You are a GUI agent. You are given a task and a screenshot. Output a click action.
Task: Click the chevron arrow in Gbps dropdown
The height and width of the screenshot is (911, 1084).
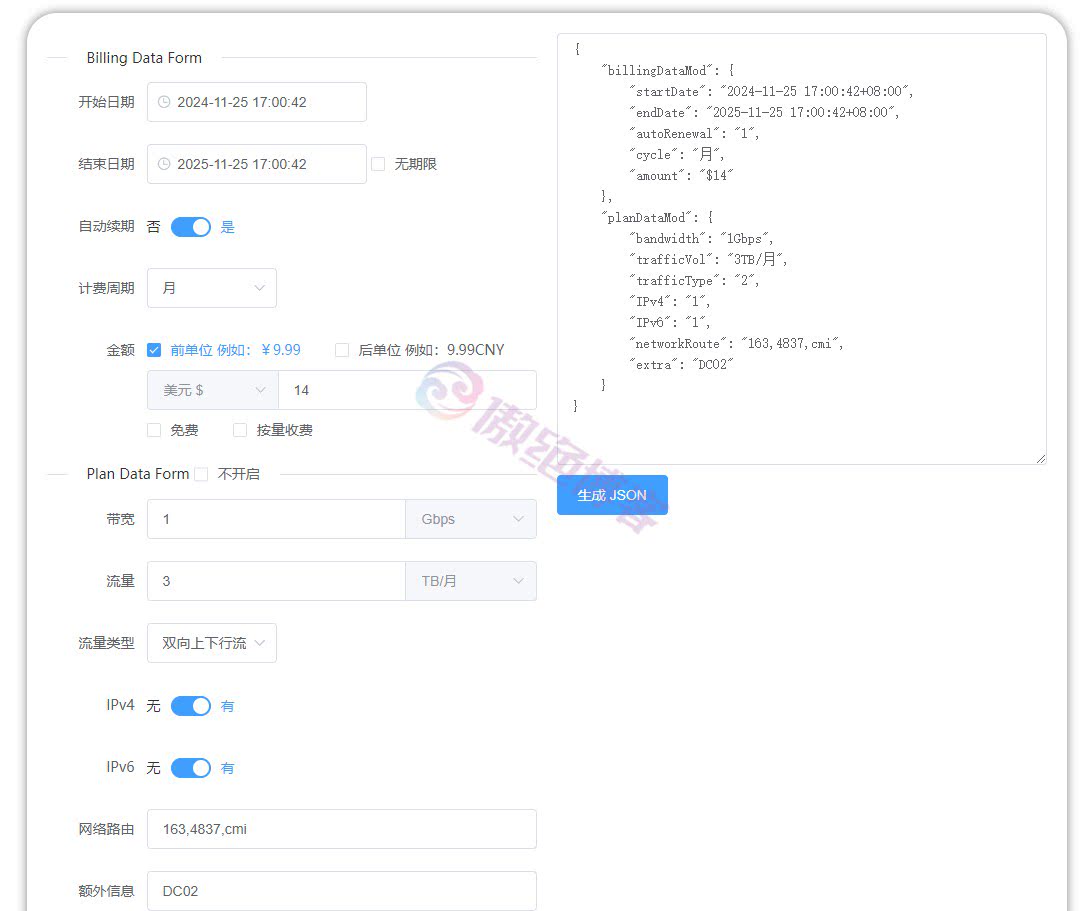(x=518, y=519)
